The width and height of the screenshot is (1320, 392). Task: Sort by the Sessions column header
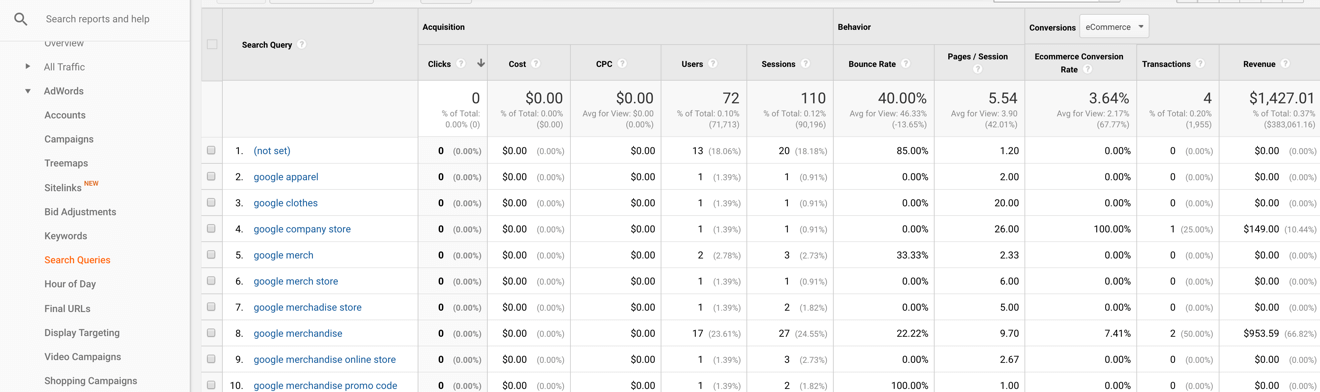click(x=778, y=64)
